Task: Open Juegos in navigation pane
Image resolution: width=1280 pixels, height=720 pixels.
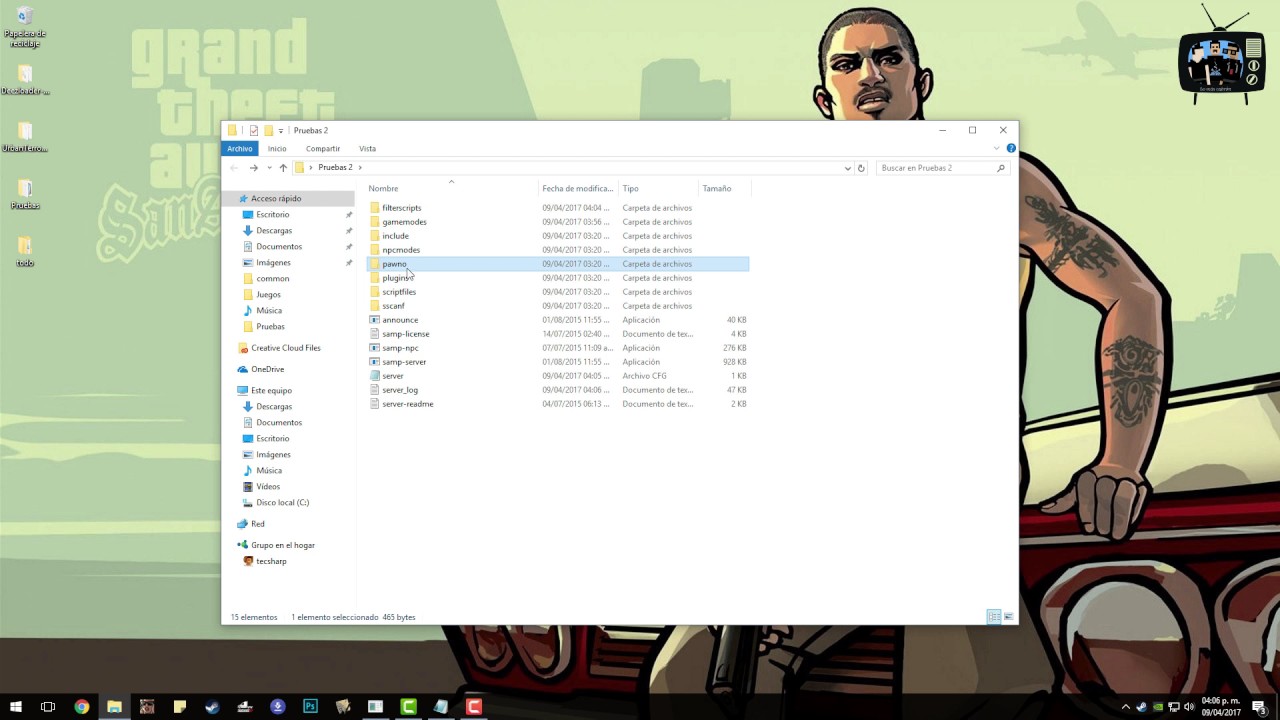Action: click(268, 294)
